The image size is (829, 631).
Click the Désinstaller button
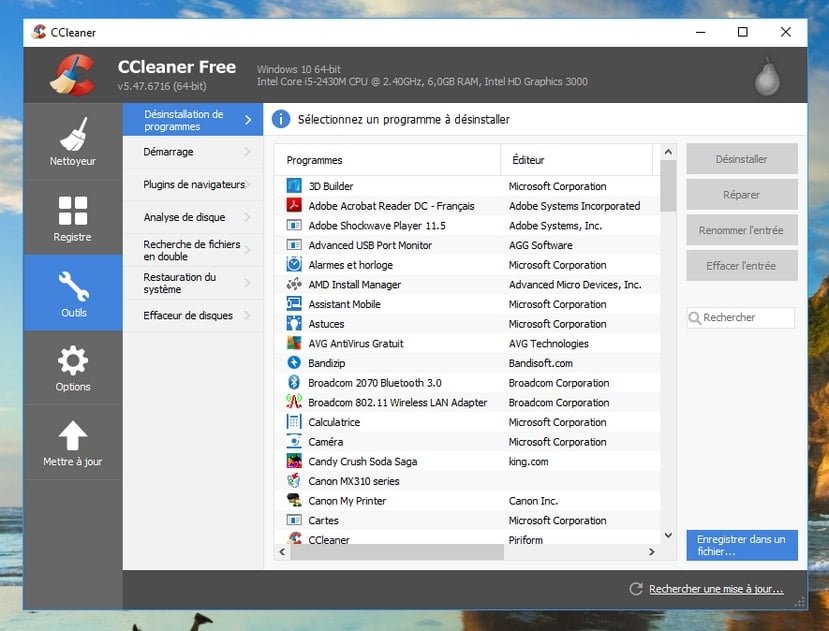742,159
